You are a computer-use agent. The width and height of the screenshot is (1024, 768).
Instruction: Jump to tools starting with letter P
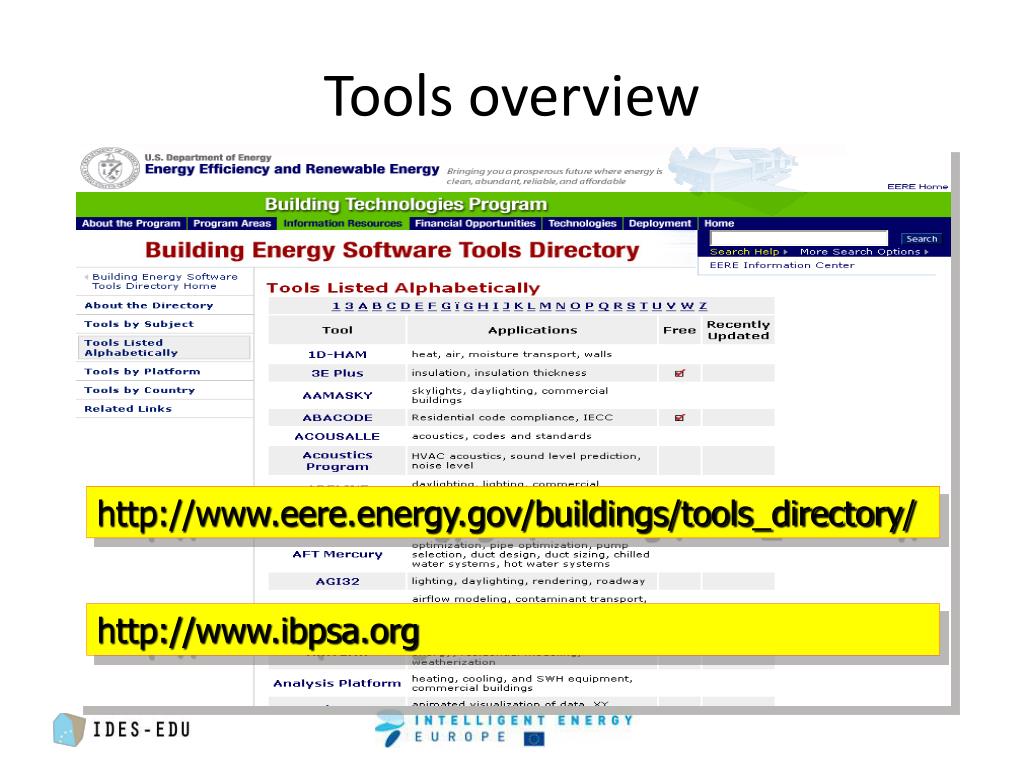point(589,306)
